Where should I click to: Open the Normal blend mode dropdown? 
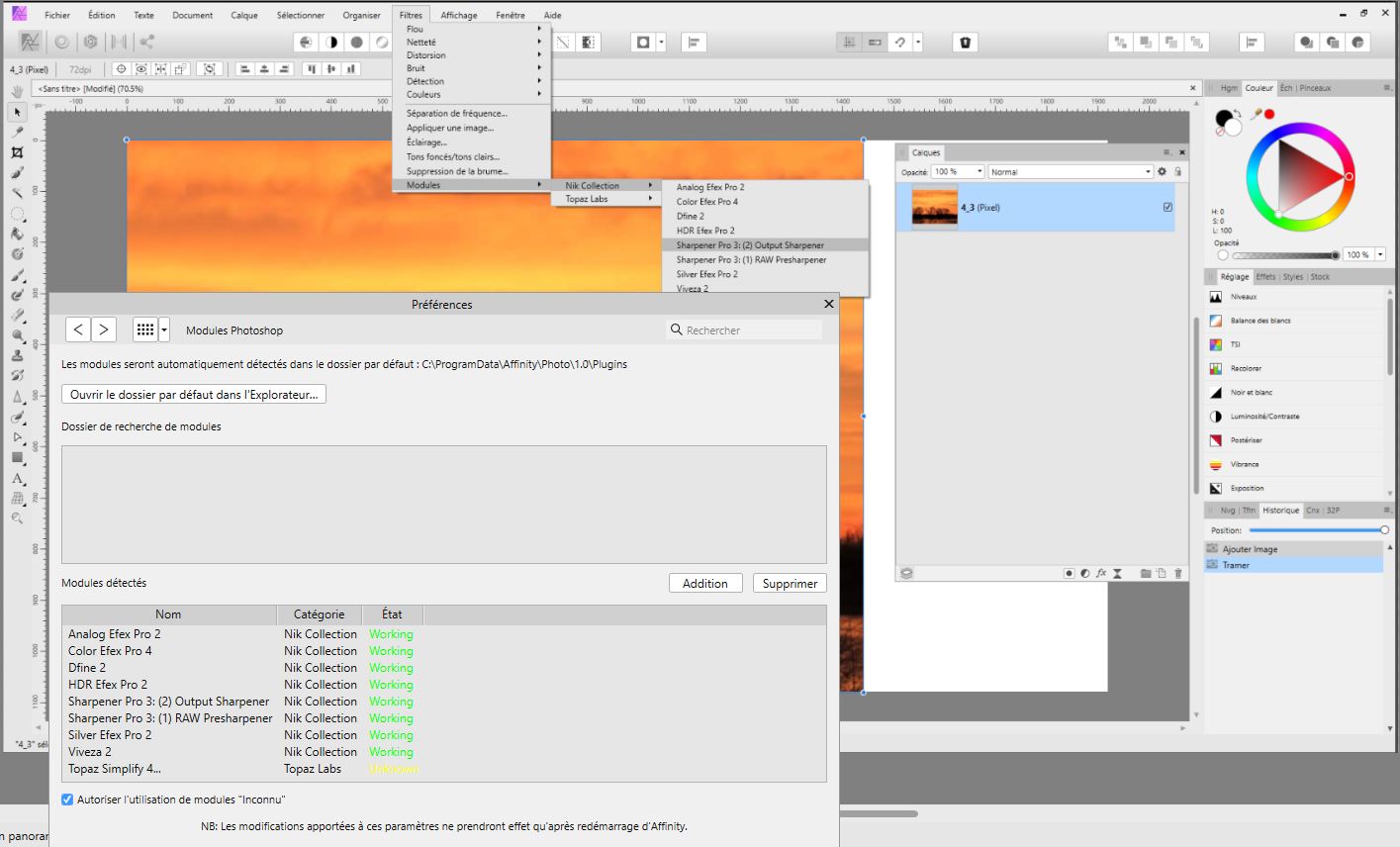pyautogui.click(x=1071, y=171)
